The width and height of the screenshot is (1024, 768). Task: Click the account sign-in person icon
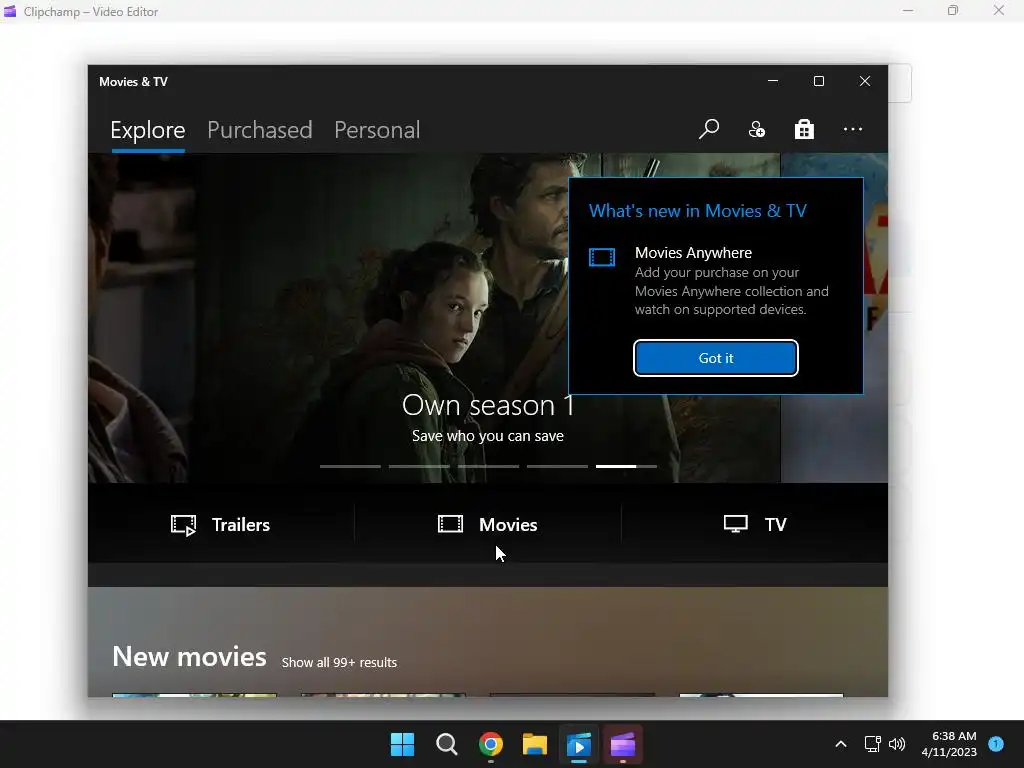757,129
